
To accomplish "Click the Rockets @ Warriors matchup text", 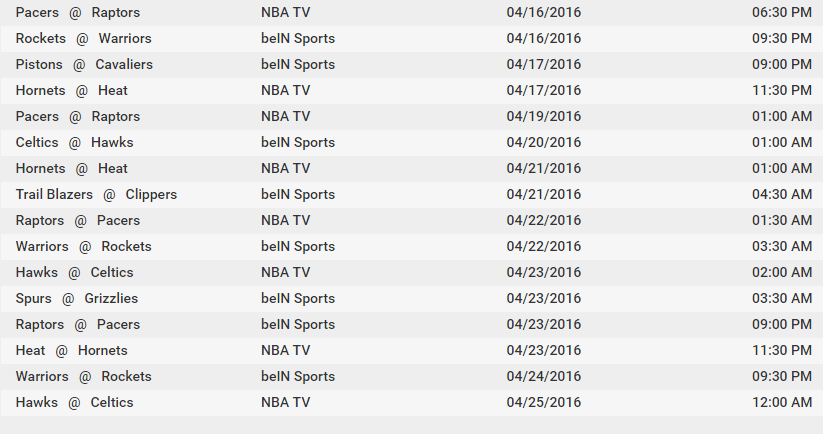I will pos(83,38).
